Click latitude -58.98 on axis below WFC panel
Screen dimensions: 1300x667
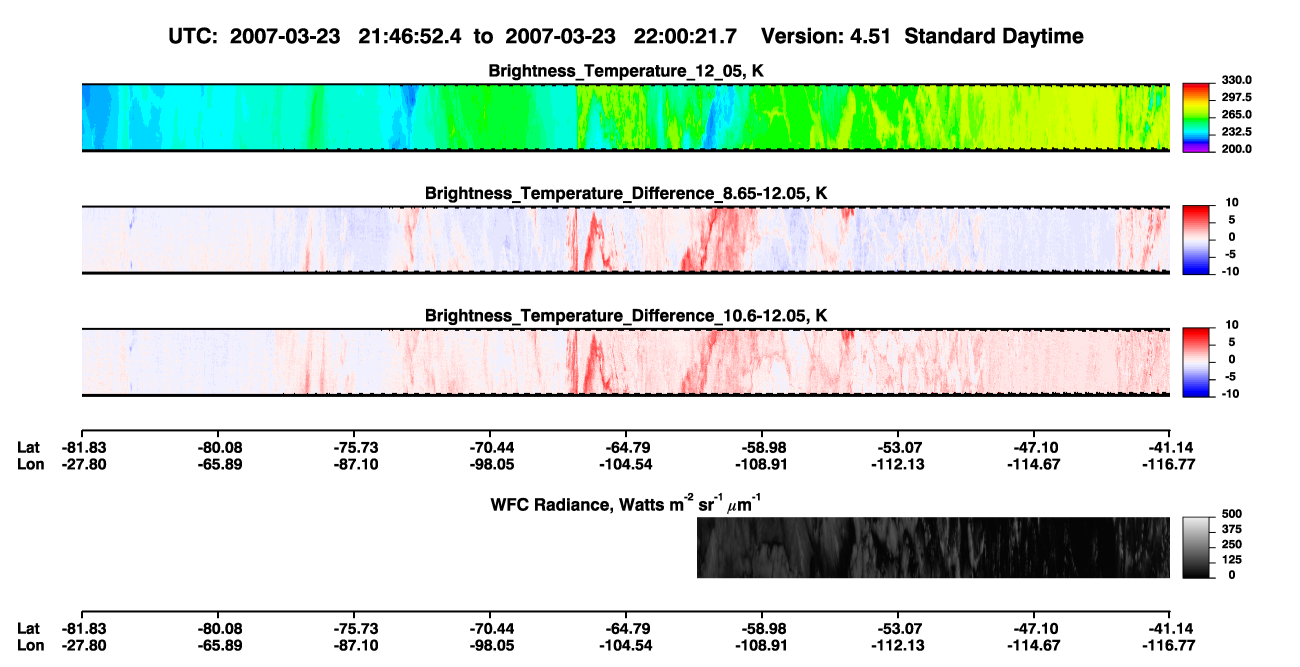coord(762,628)
